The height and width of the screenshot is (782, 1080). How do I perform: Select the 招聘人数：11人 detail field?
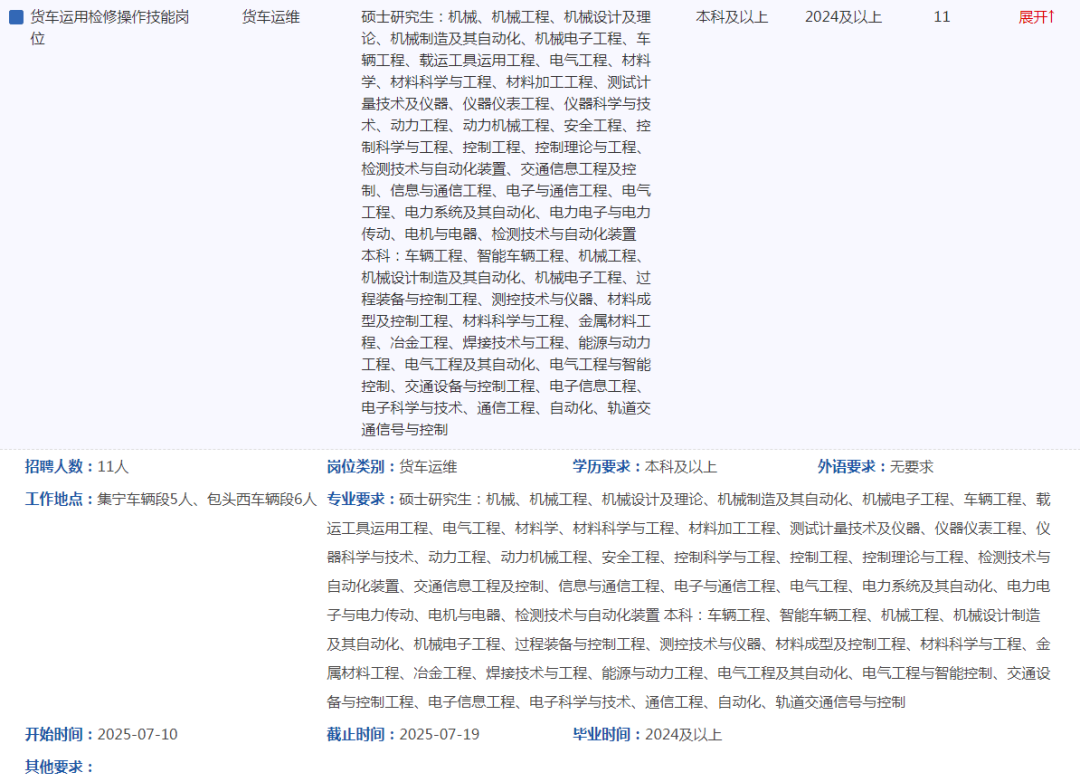click(76, 466)
